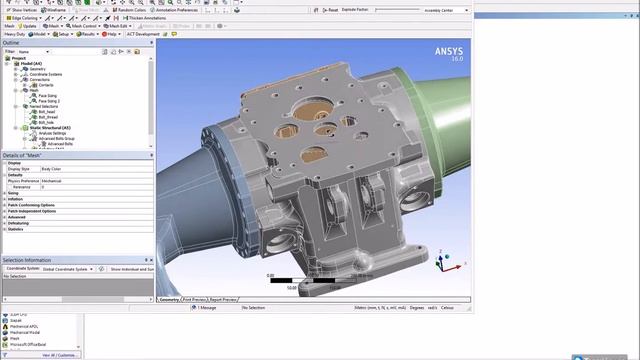Open the Mesh Edit dropdown
Image resolution: width=640 pixels, height=360 pixels.
[118, 26]
